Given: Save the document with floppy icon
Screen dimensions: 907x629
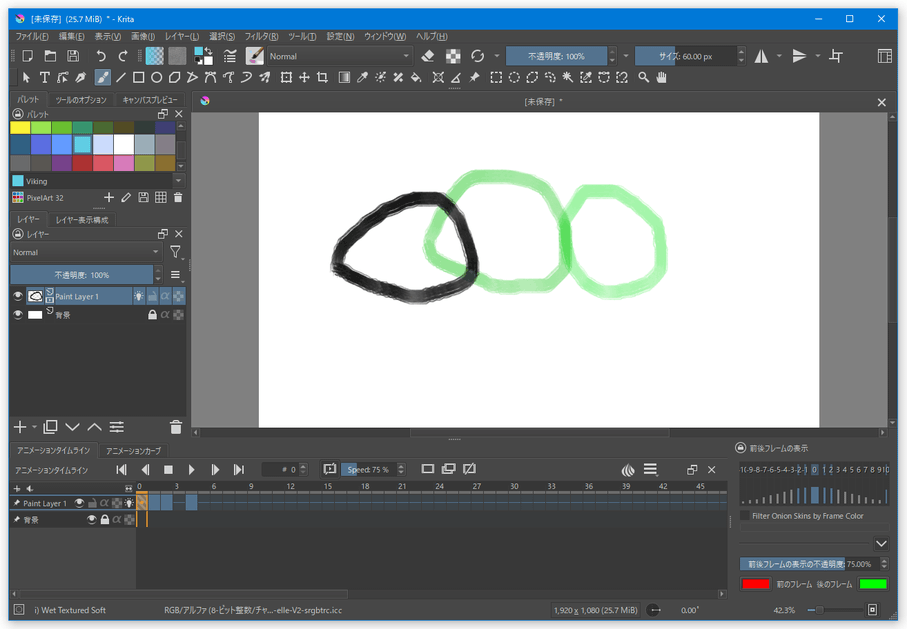Looking at the screenshot, I should click(x=73, y=56).
